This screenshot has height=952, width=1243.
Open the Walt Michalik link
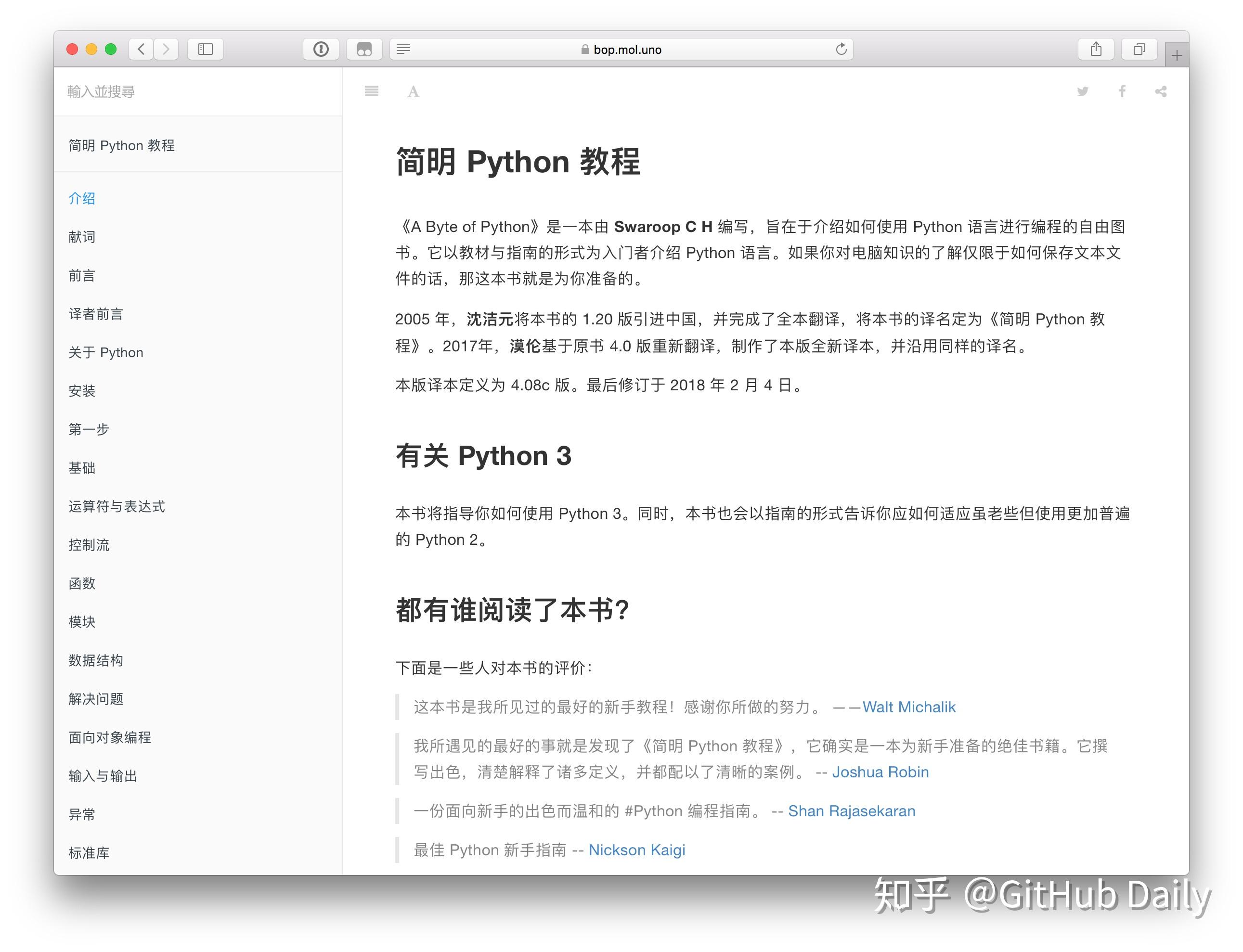tap(908, 707)
